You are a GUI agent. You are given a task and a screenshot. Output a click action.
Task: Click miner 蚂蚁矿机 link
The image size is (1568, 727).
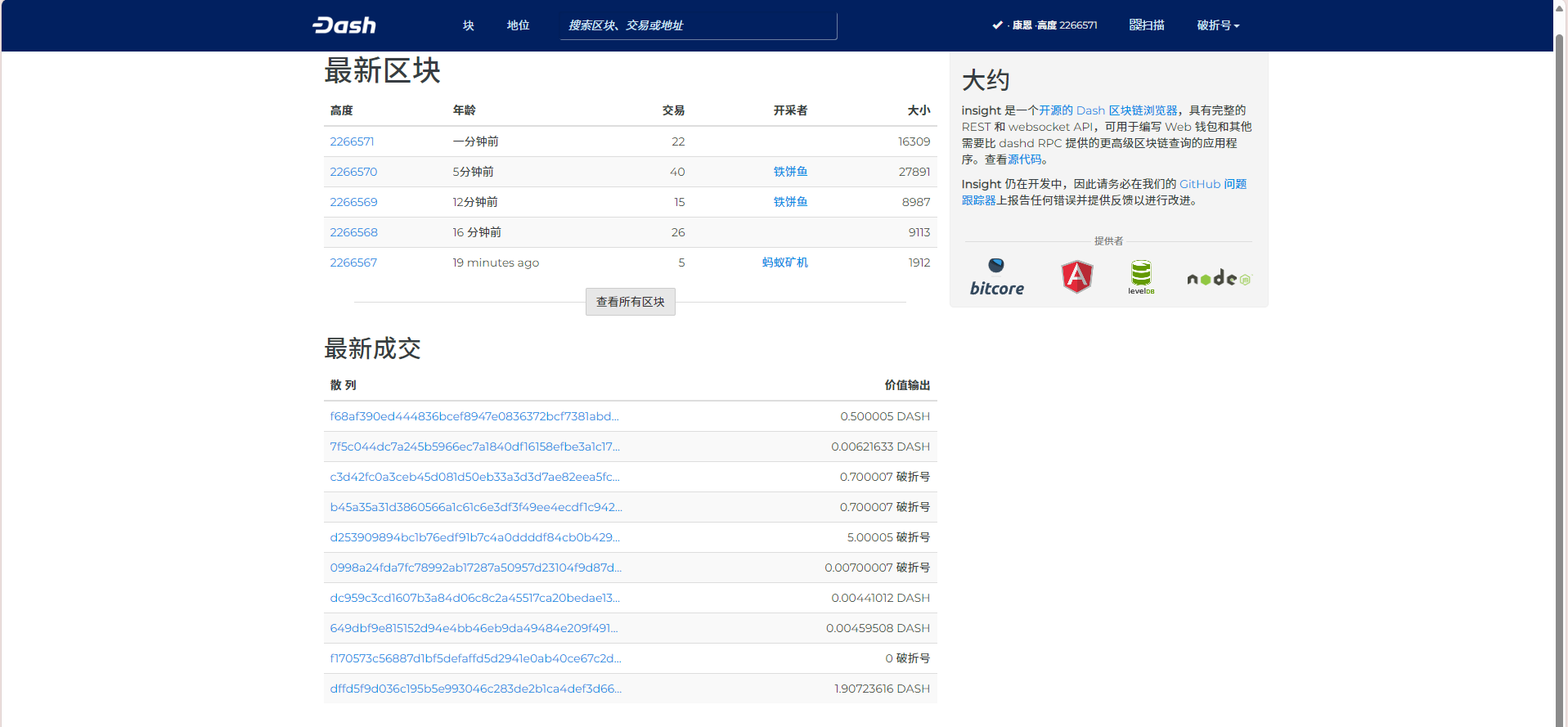click(784, 263)
